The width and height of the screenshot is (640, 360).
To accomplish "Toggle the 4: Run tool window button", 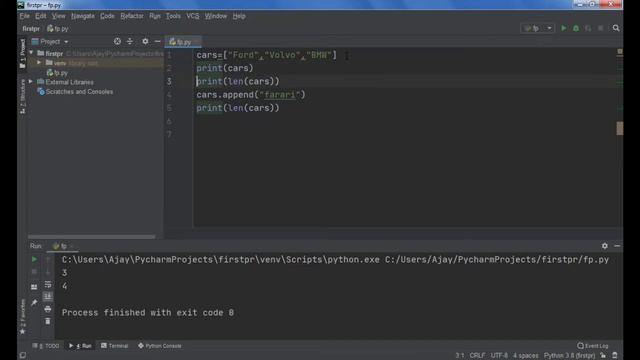I will click(80, 346).
